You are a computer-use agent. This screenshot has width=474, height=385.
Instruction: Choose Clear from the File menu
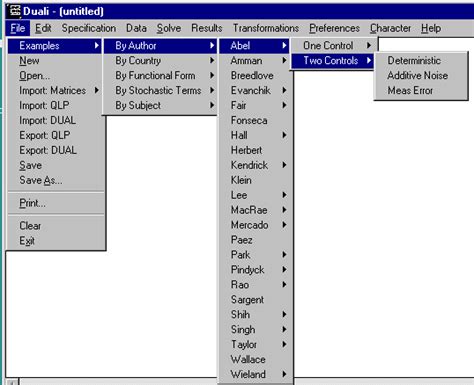pyautogui.click(x=55, y=226)
